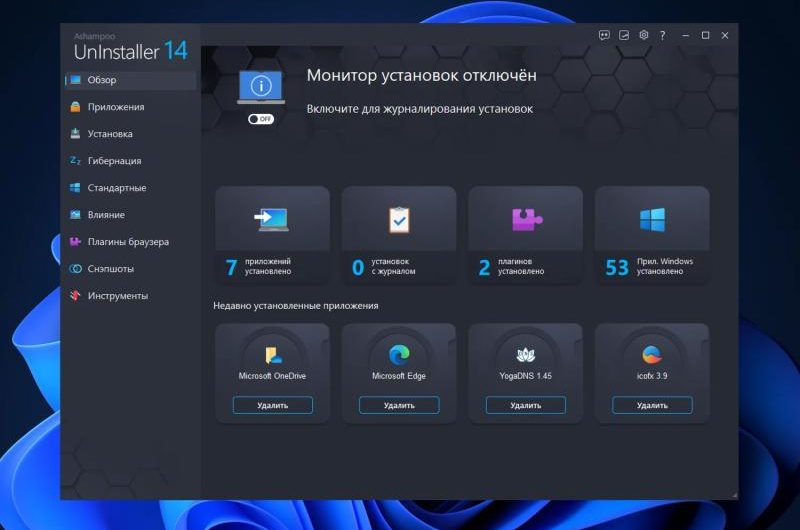Screen dimensions: 800x530
Task: Click the Microsoft Edge label
Action: pyautogui.click(x=399, y=376)
